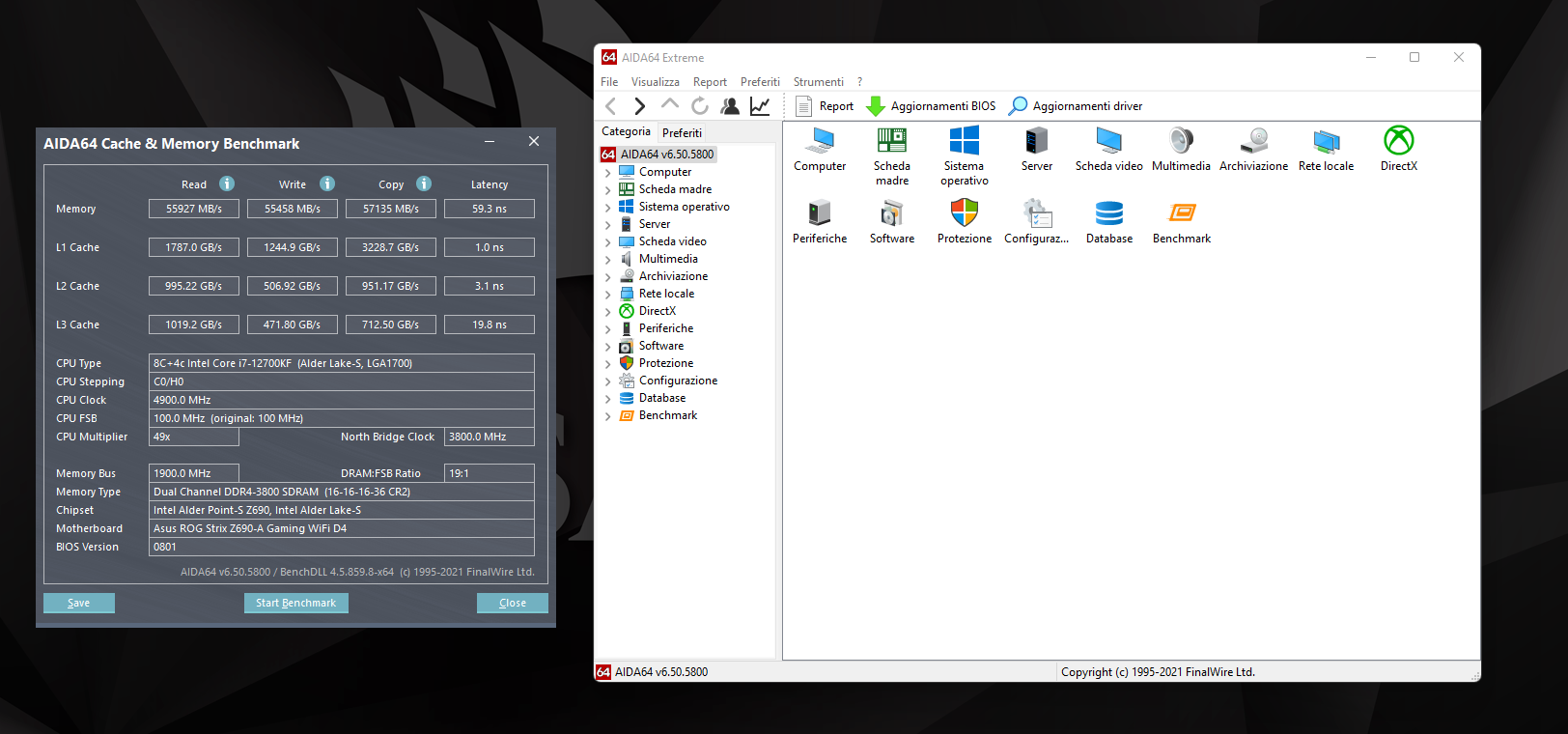The image size is (1568, 734).
Task: Click the Write info icon in benchmark
Action: coord(327,183)
